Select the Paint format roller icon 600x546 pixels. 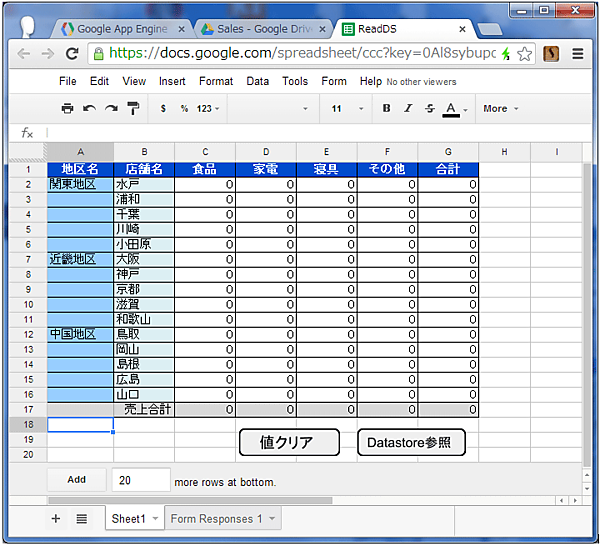click(x=133, y=108)
